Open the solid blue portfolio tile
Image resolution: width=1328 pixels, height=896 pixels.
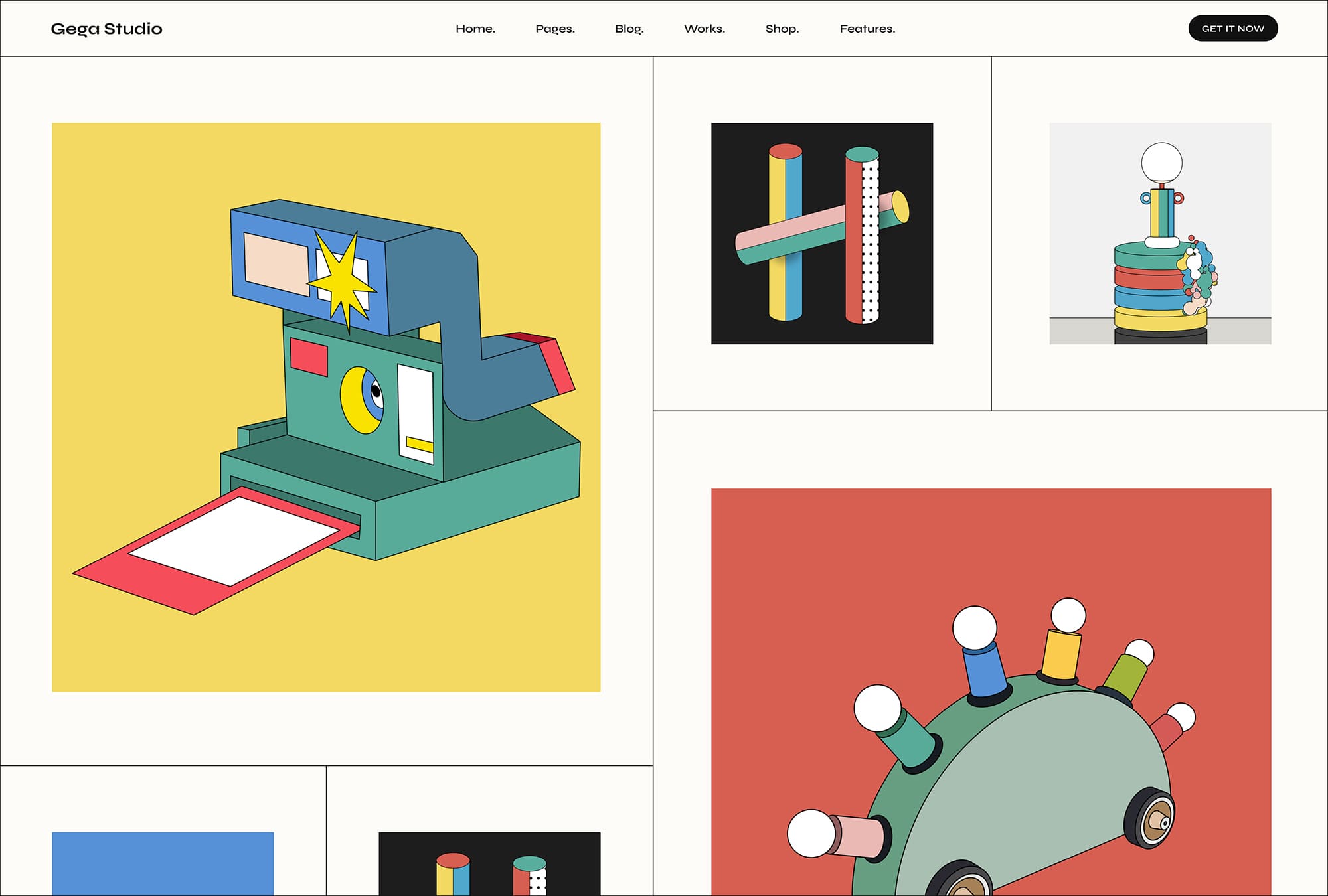(163, 863)
